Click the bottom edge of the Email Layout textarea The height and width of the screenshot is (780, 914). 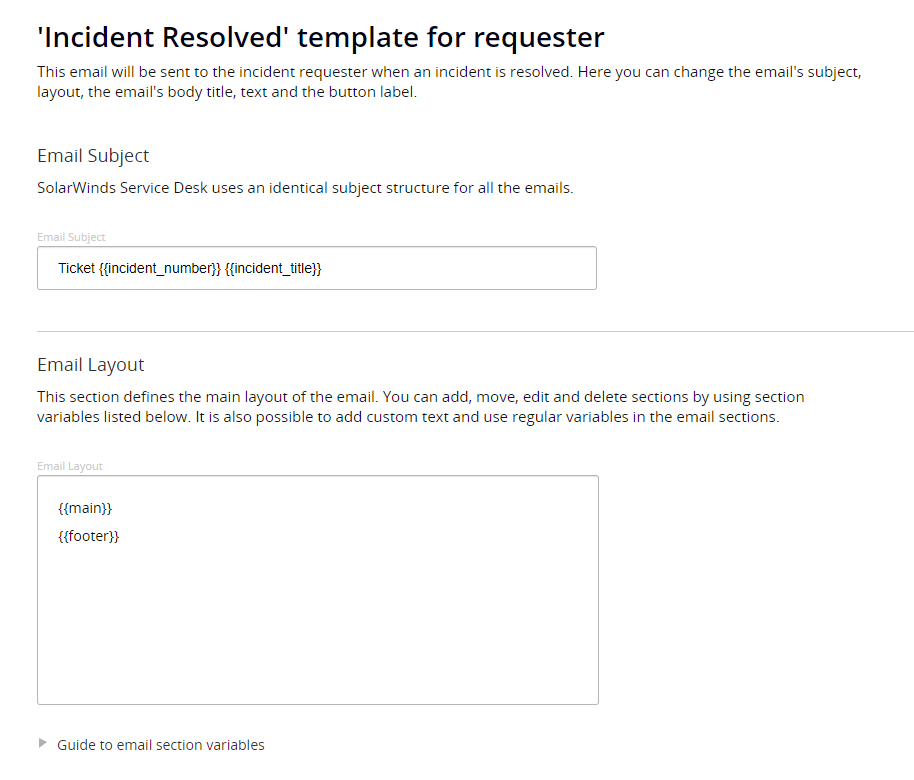click(x=318, y=704)
